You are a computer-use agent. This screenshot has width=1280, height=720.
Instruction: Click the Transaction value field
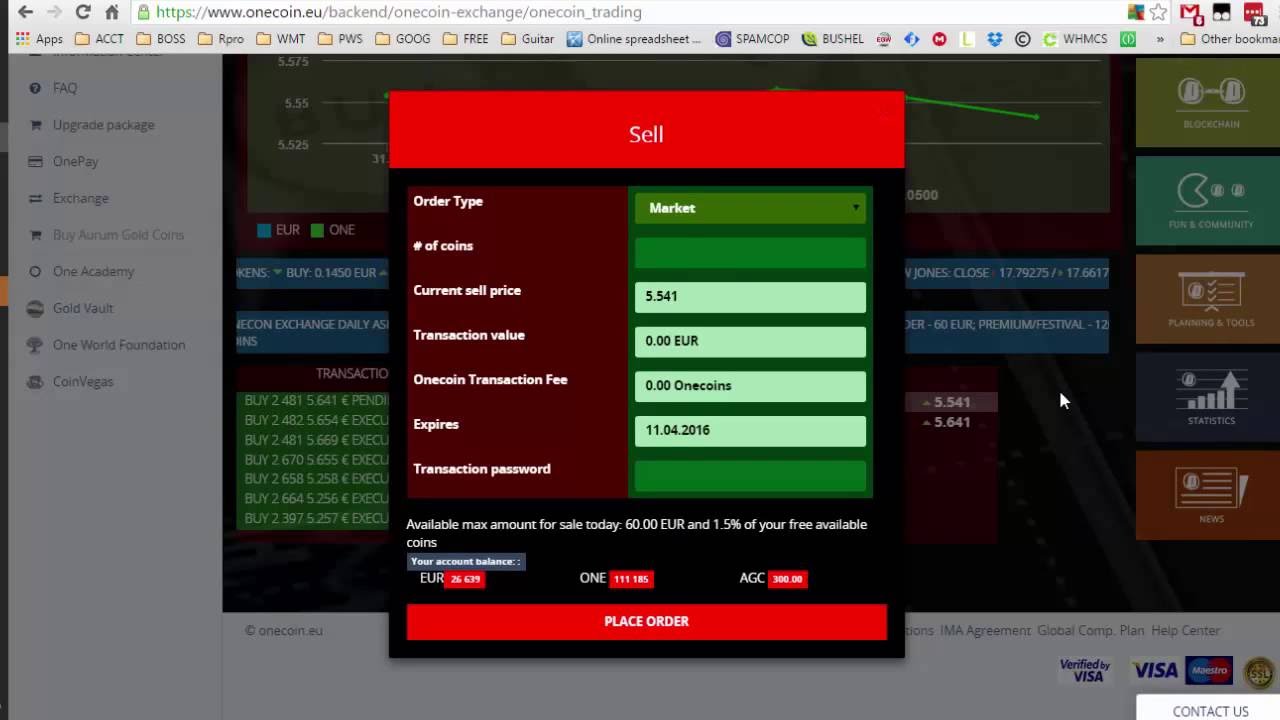click(750, 341)
